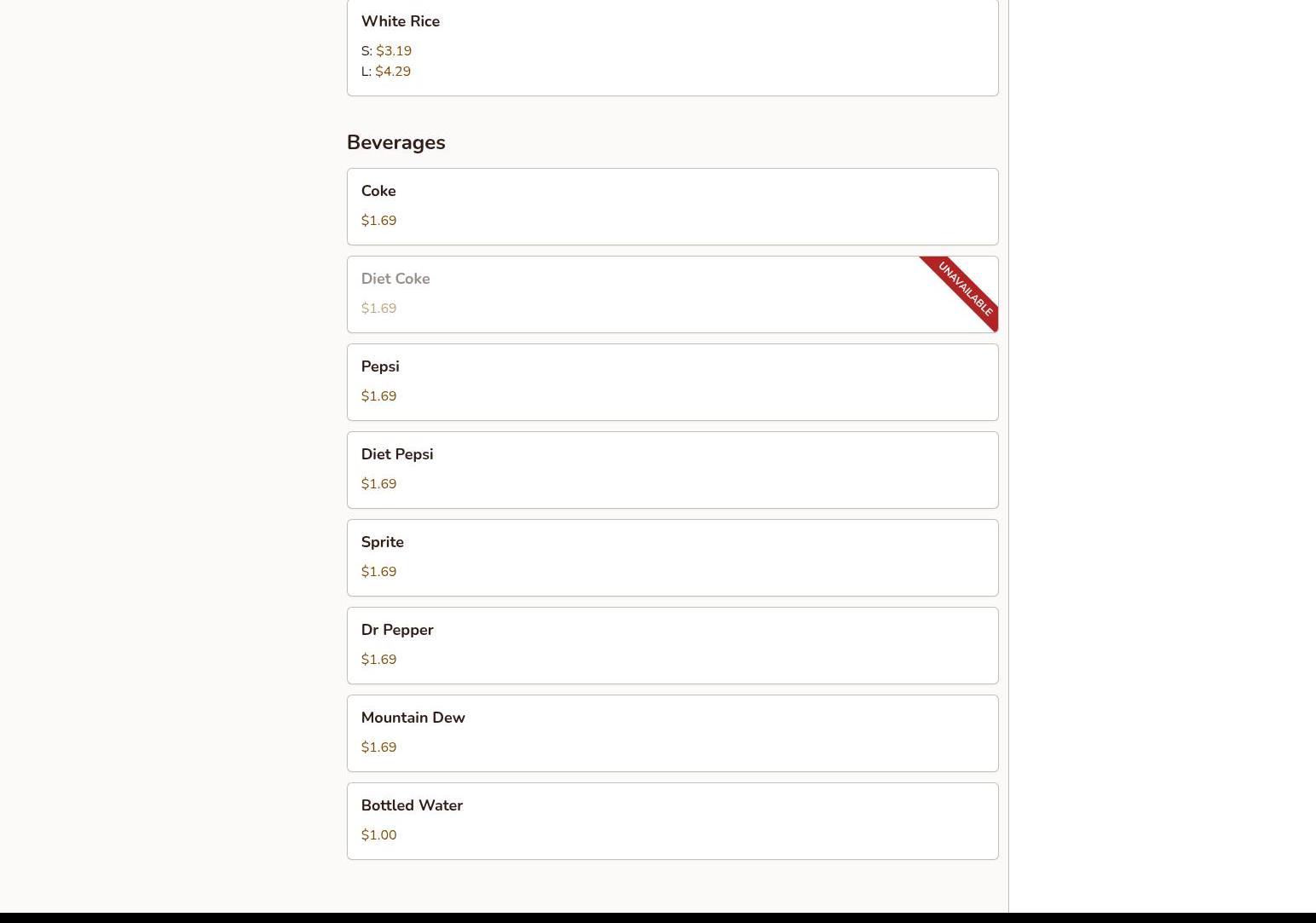Image resolution: width=1316 pixels, height=923 pixels.
Task: Click the $1.69 price under Dr Pepper
Action: (x=378, y=660)
